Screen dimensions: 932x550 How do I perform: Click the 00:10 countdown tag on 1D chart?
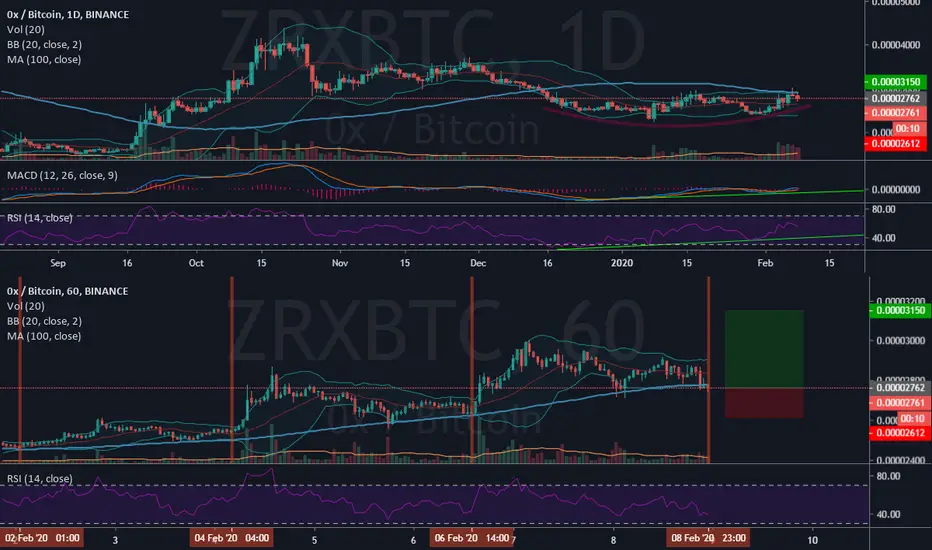pyautogui.click(x=907, y=128)
